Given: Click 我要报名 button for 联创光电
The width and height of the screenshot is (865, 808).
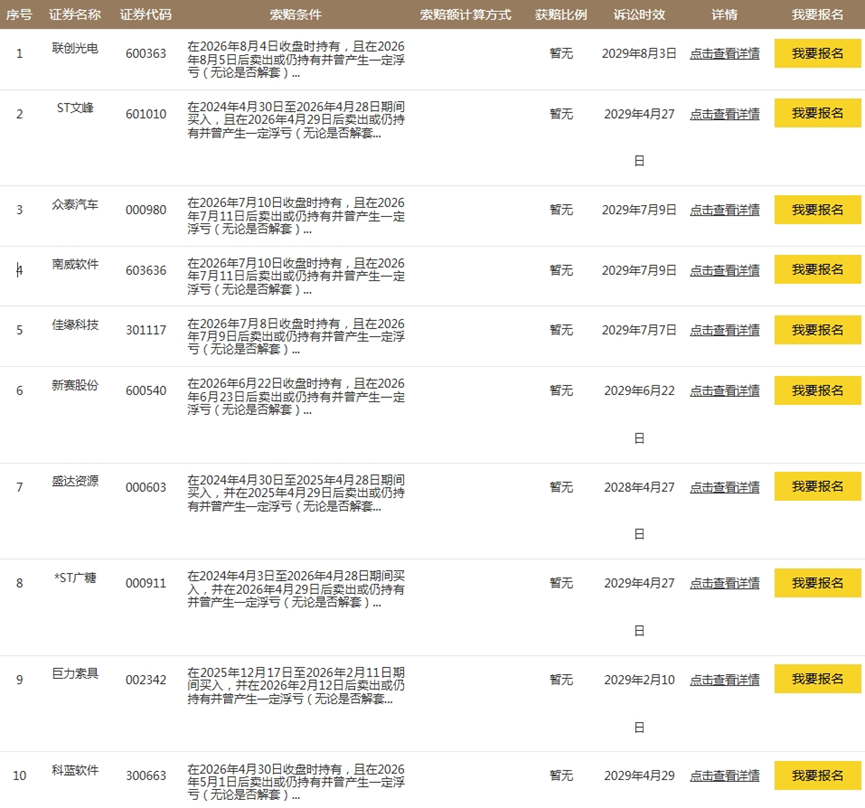Looking at the screenshot, I should (x=818, y=53).
